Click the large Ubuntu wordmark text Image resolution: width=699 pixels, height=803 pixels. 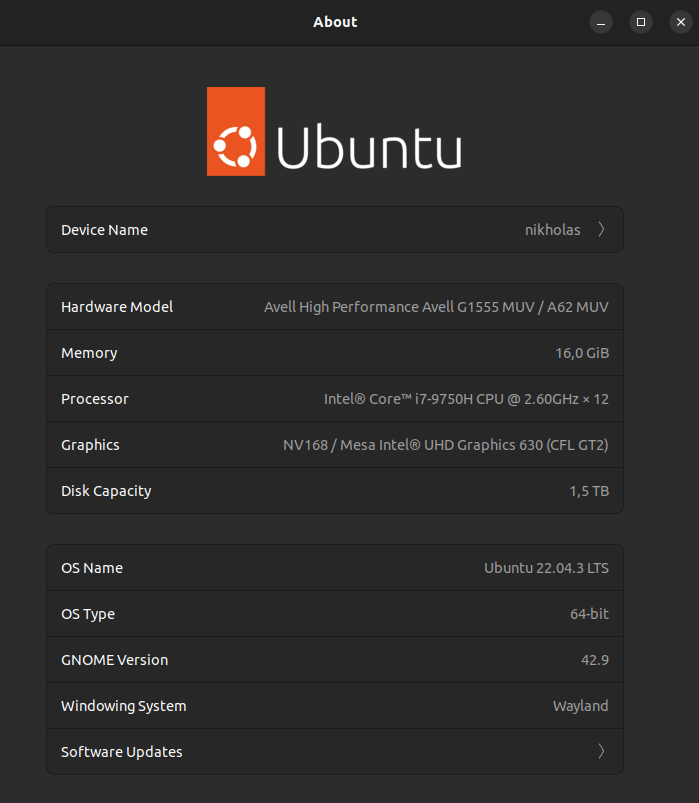tap(369, 146)
